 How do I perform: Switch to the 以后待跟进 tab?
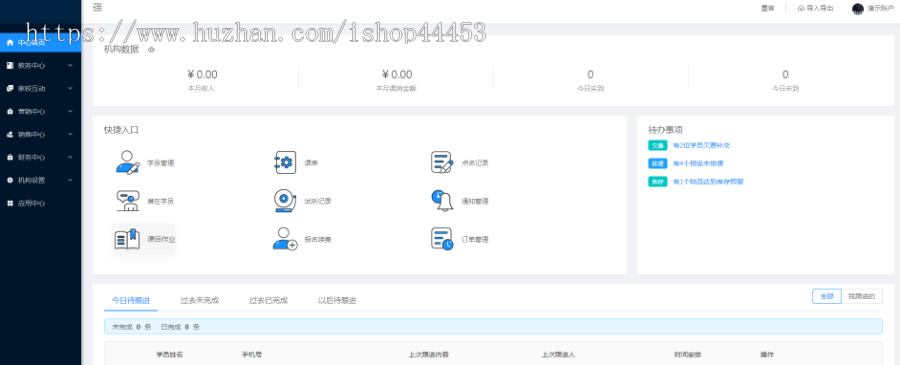tap(337, 300)
